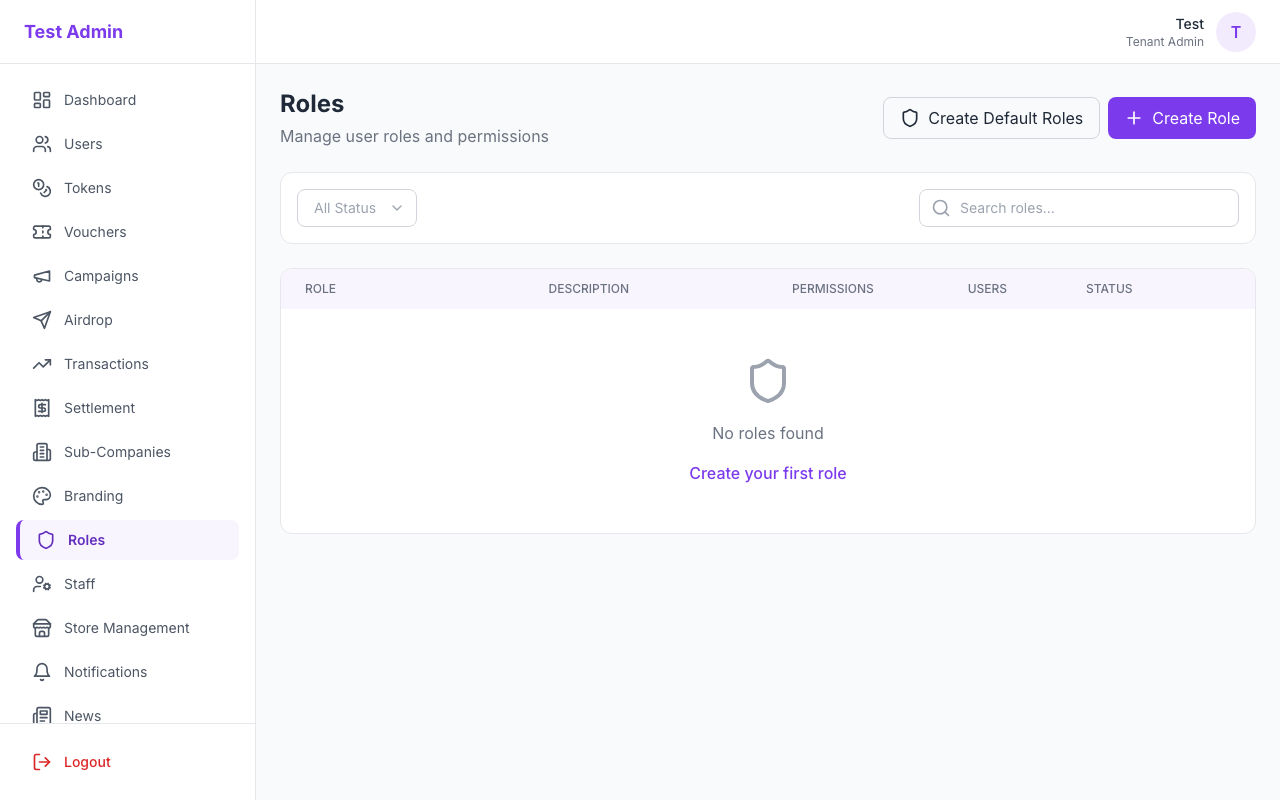Click the Settlement dollar receipt icon
The height and width of the screenshot is (800, 1280).
point(42,408)
